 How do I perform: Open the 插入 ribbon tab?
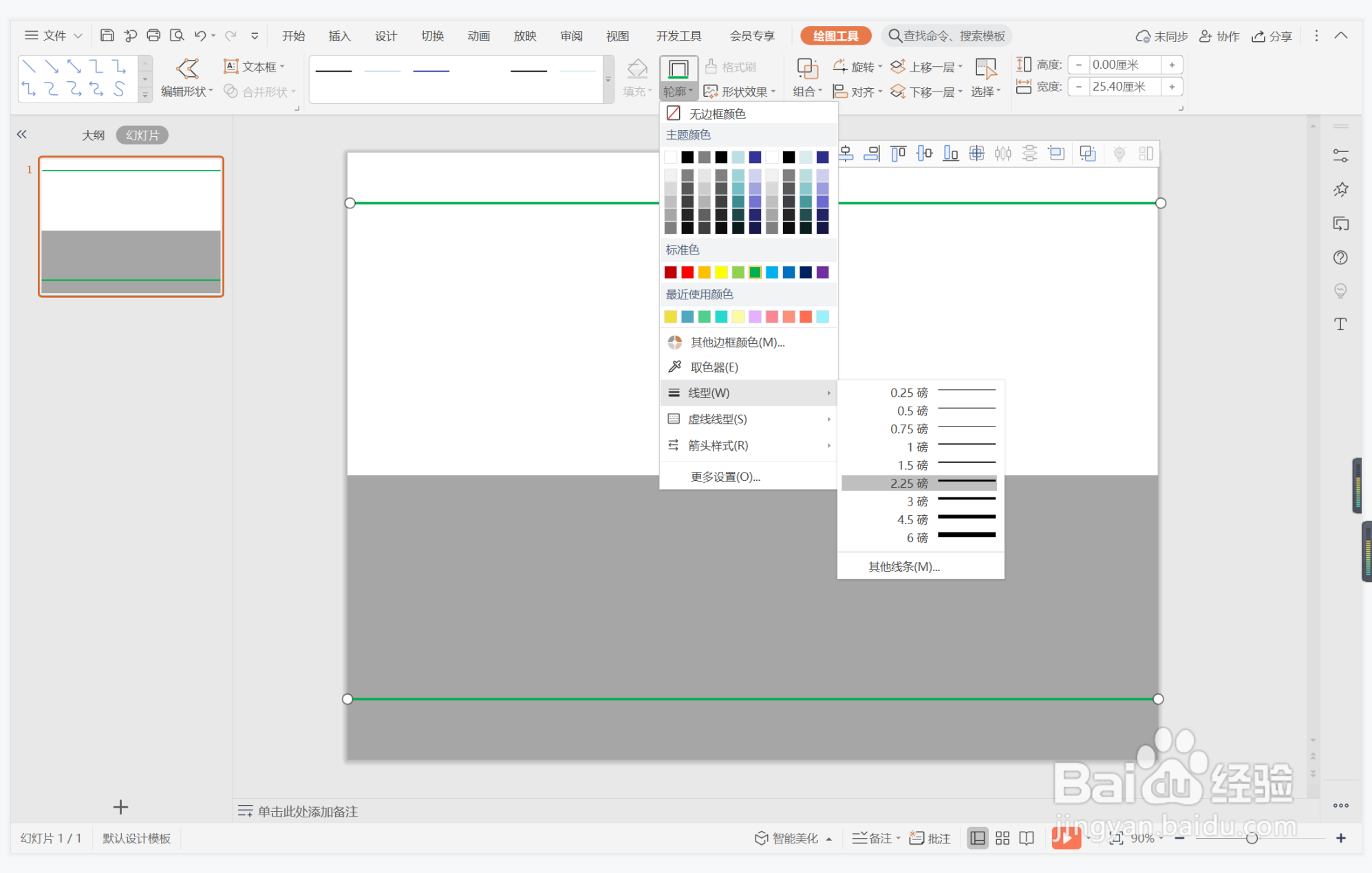coord(339,36)
